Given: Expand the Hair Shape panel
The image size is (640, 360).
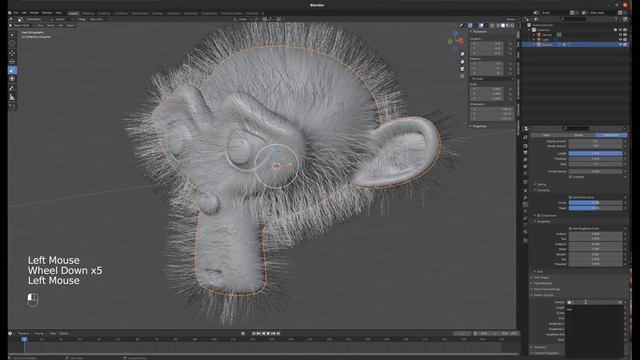Looking at the screenshot, I should 540,278.
